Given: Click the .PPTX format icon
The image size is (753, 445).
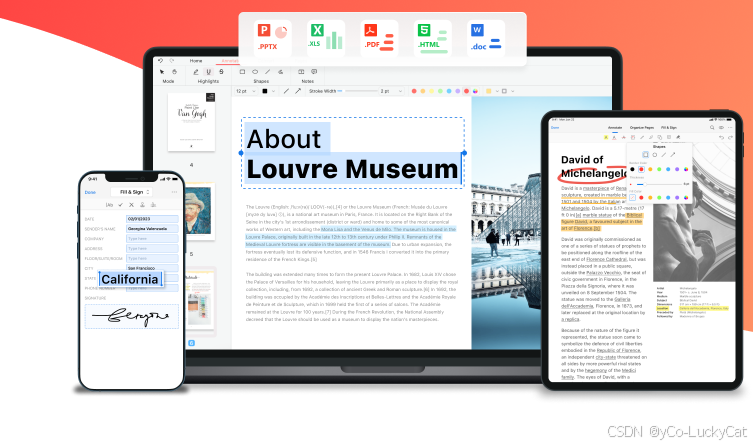Looking at the screenshot, I should click(272, 38).
